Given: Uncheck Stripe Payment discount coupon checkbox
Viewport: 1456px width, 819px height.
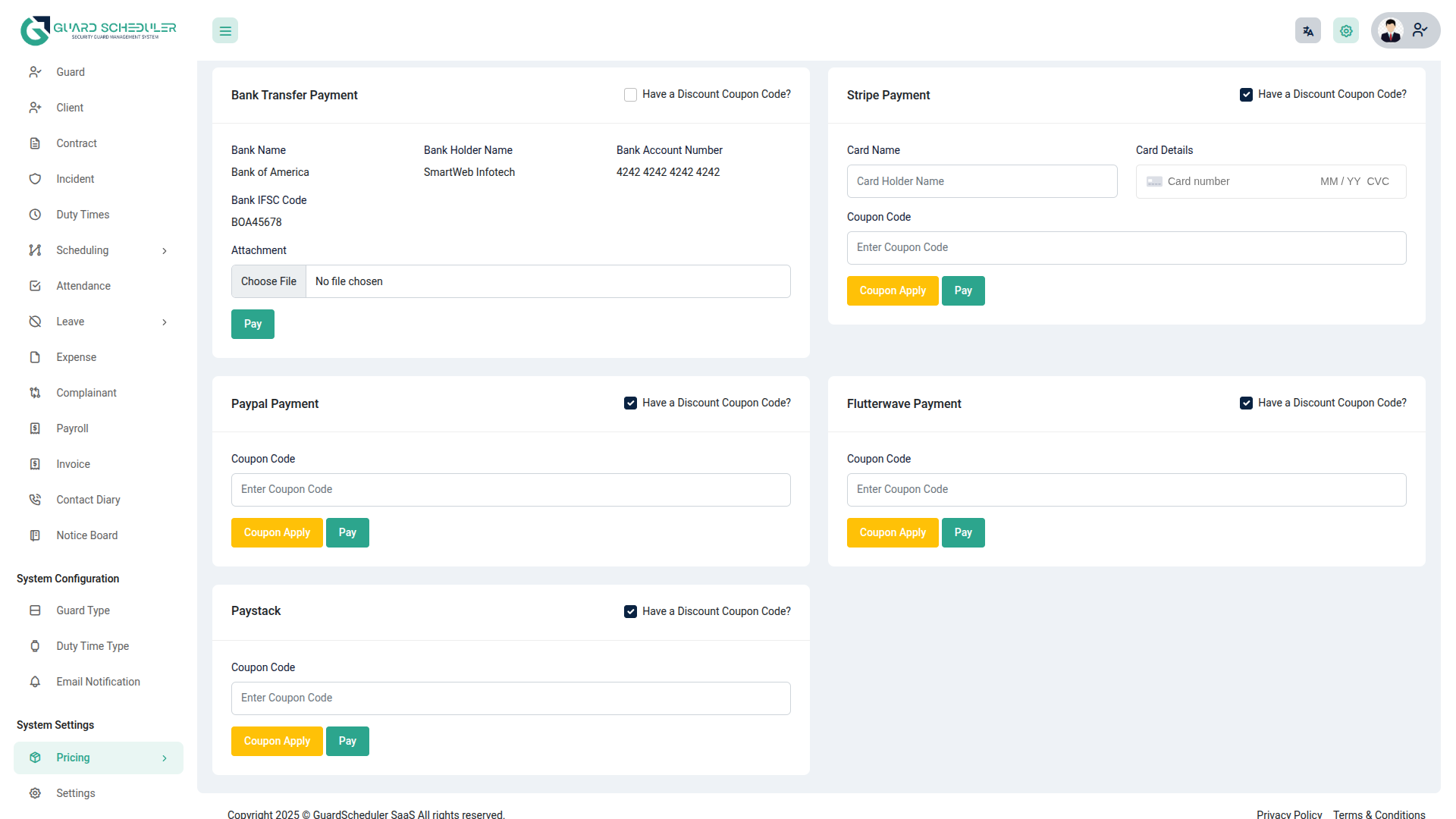Looking at the screenshot, I should pyautogui.click(x=1246, y=95).
